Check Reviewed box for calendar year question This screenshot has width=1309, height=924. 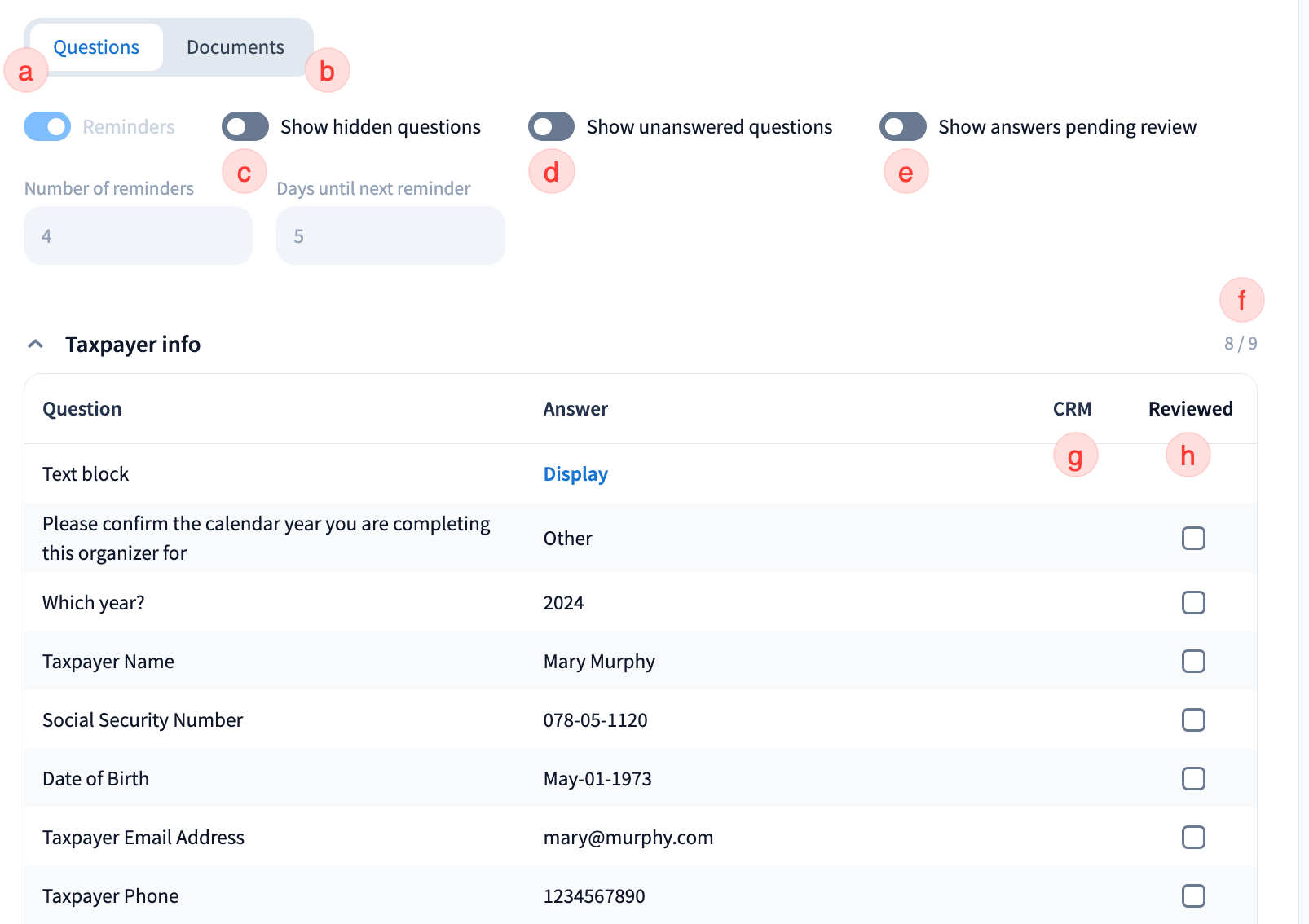(x=1193, y=539)
